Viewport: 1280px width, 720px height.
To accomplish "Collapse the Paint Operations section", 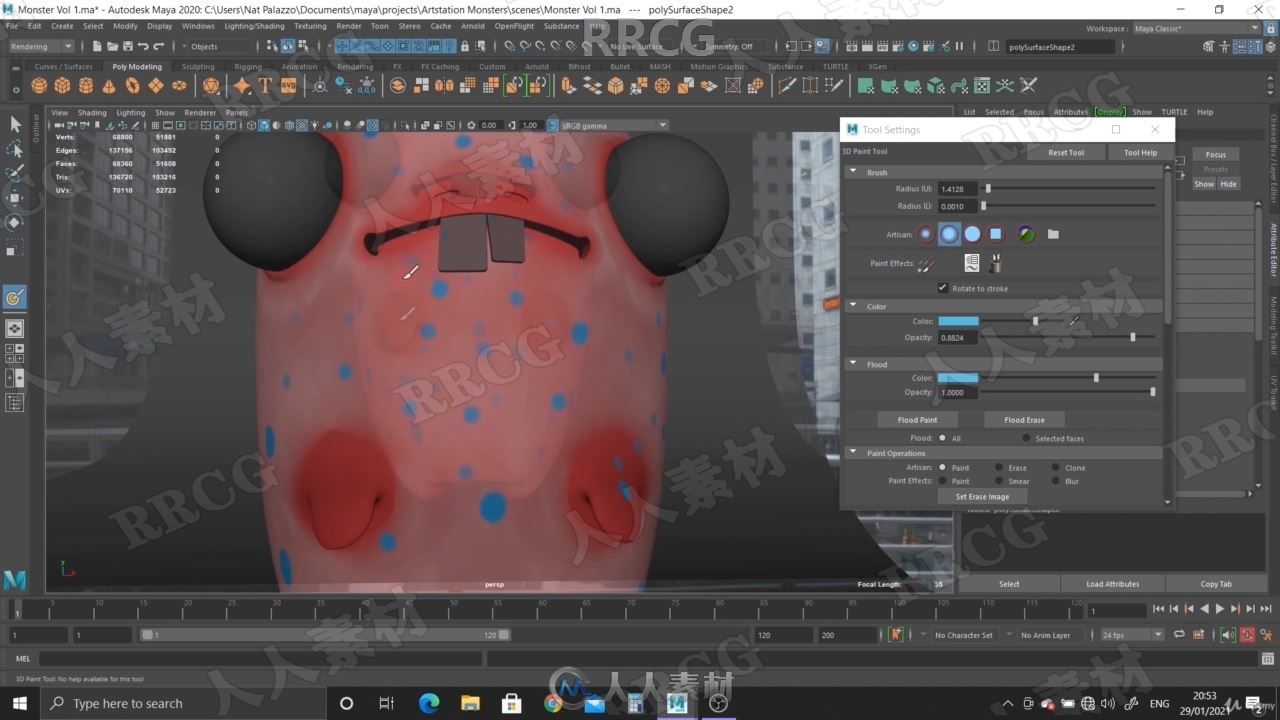I will pos(853,453).
